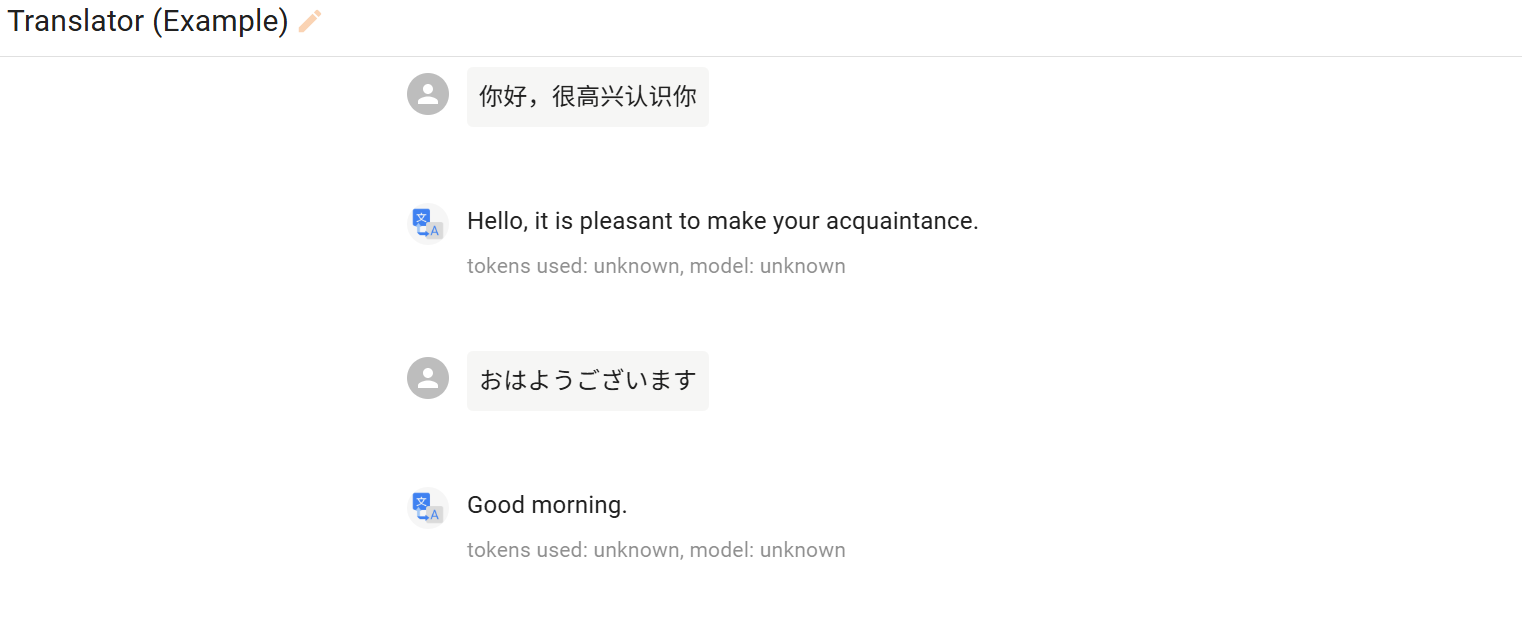This screenshot has width=1522, height=621.
Task: Click the word 'acquaintance' in the first reply
Action: tap(899, 221)
